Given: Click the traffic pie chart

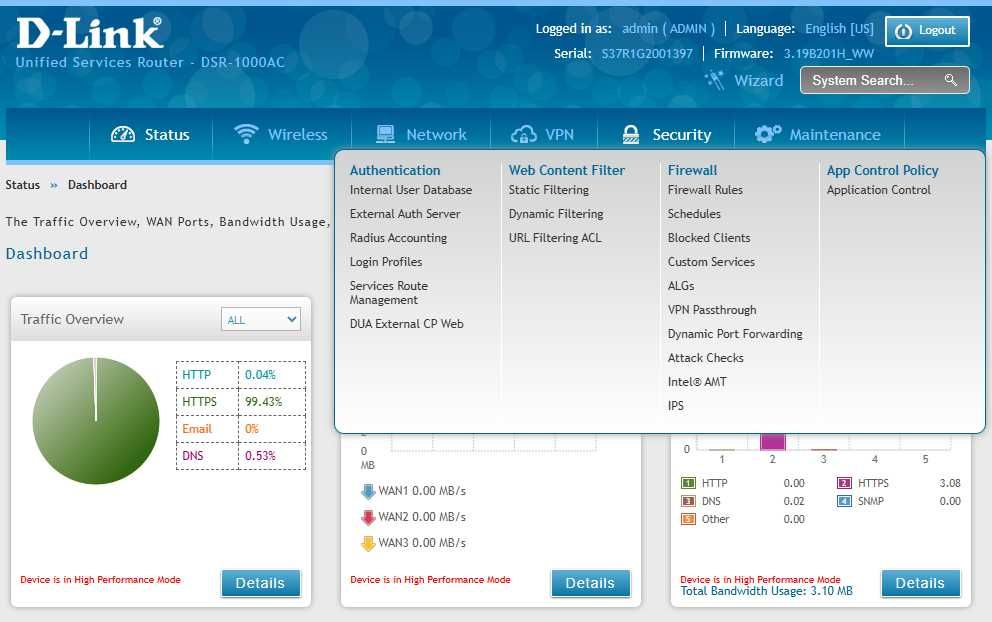Looking at the screenshot, I should 96,421.
